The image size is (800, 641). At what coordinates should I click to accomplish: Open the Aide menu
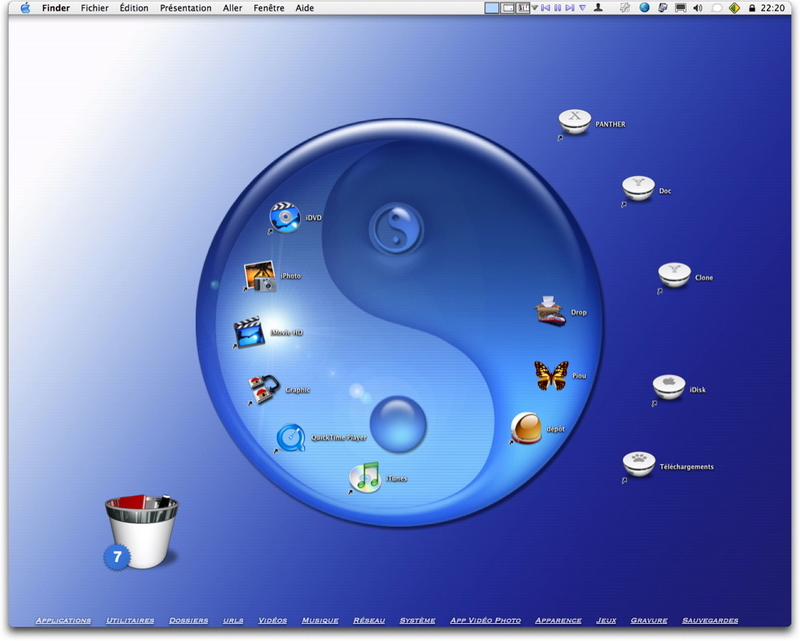(305, 8)
